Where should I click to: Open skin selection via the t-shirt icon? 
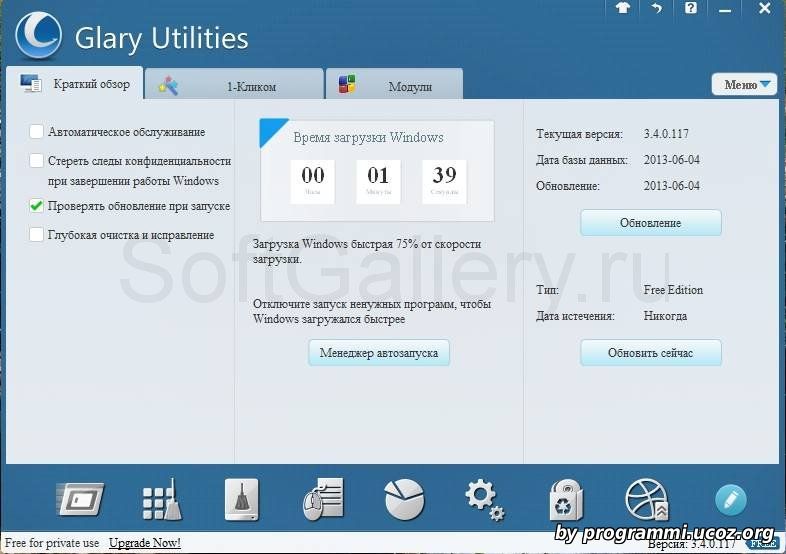(622, 8)
